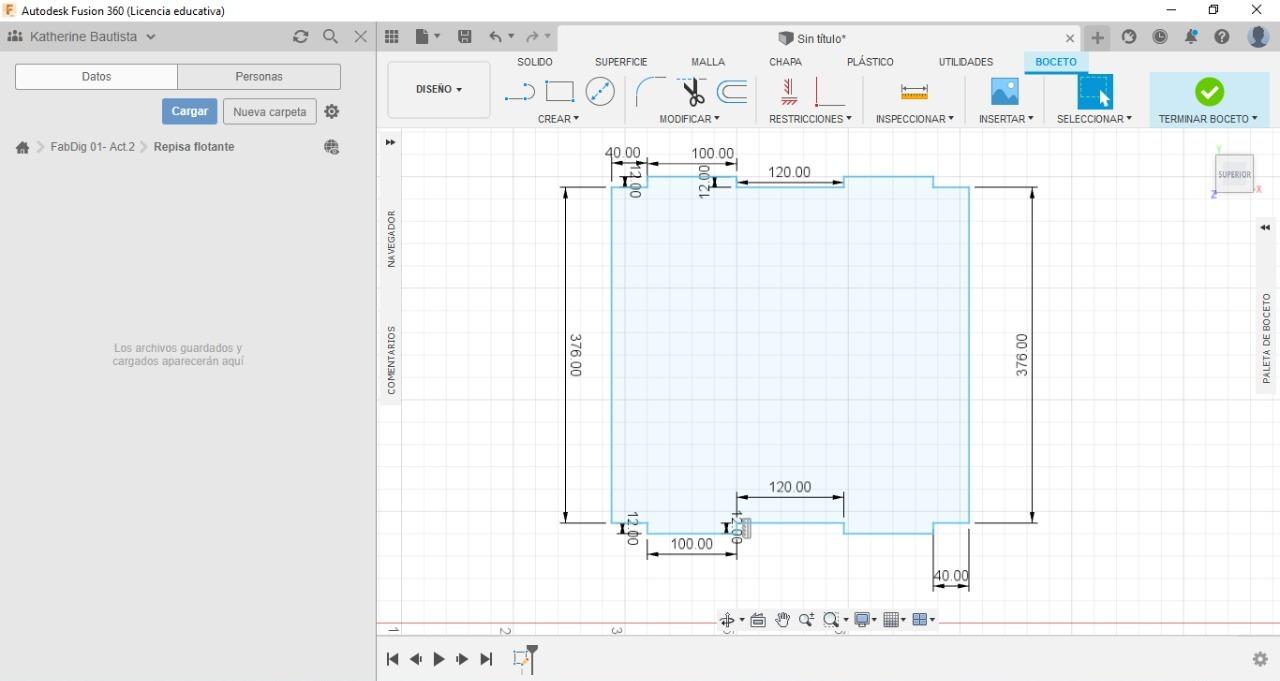Expand the Inspeccionar dropdown
This screenshot has height=681, width=1280.
point(915,119)
